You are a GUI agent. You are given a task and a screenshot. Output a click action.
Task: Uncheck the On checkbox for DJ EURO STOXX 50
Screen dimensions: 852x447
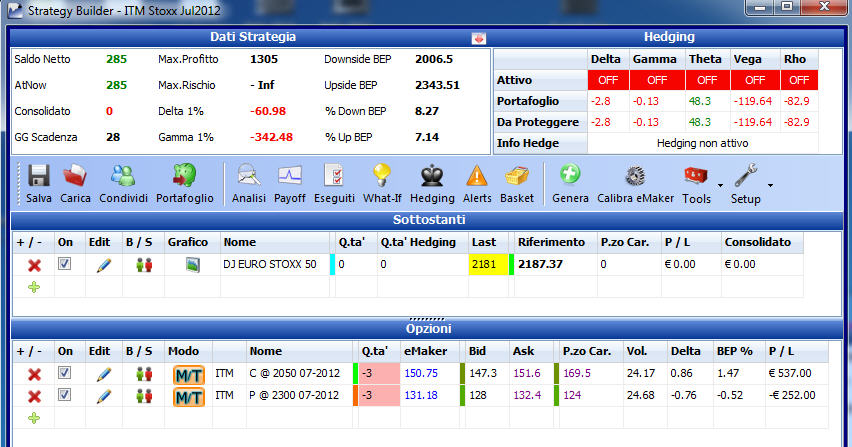coord(64,264)
